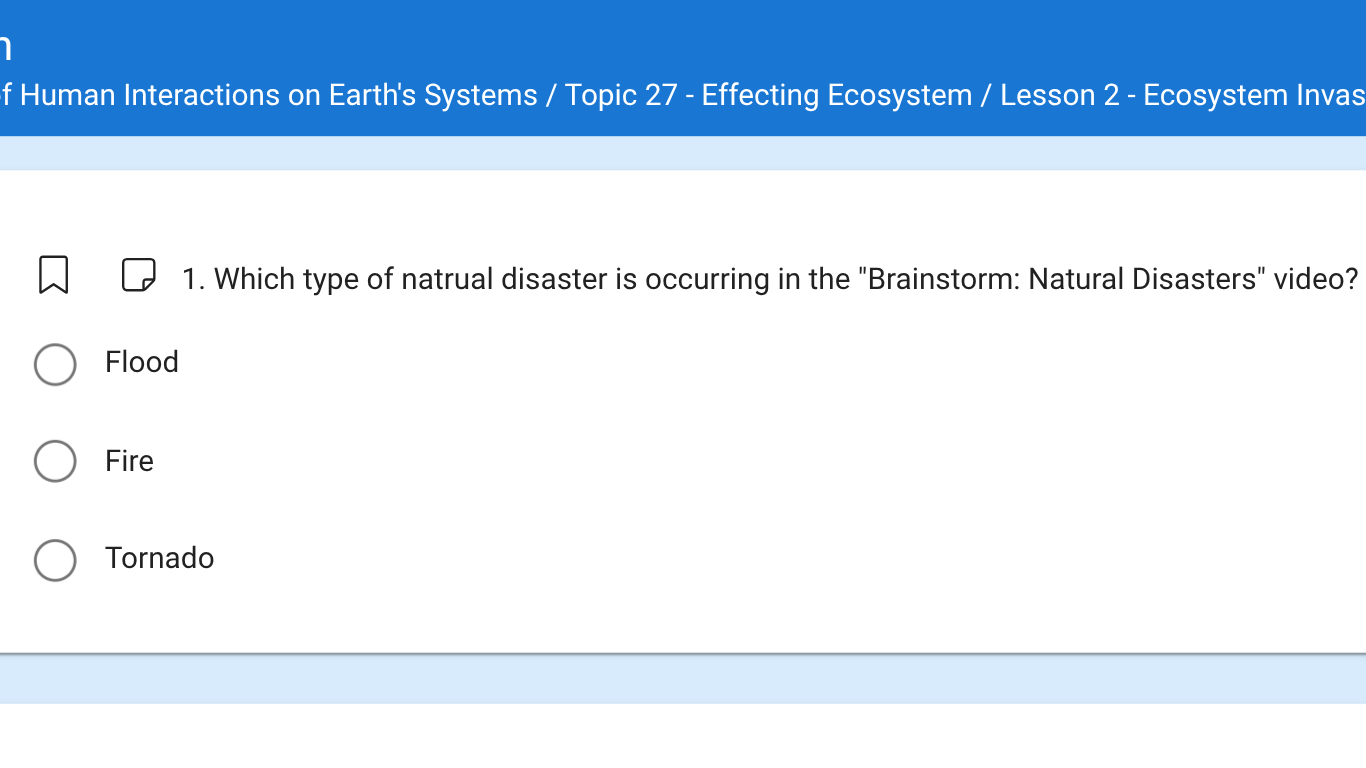Click the light blue band below the question card
This screenshot has width=1366, height=768.
[683, 679]
